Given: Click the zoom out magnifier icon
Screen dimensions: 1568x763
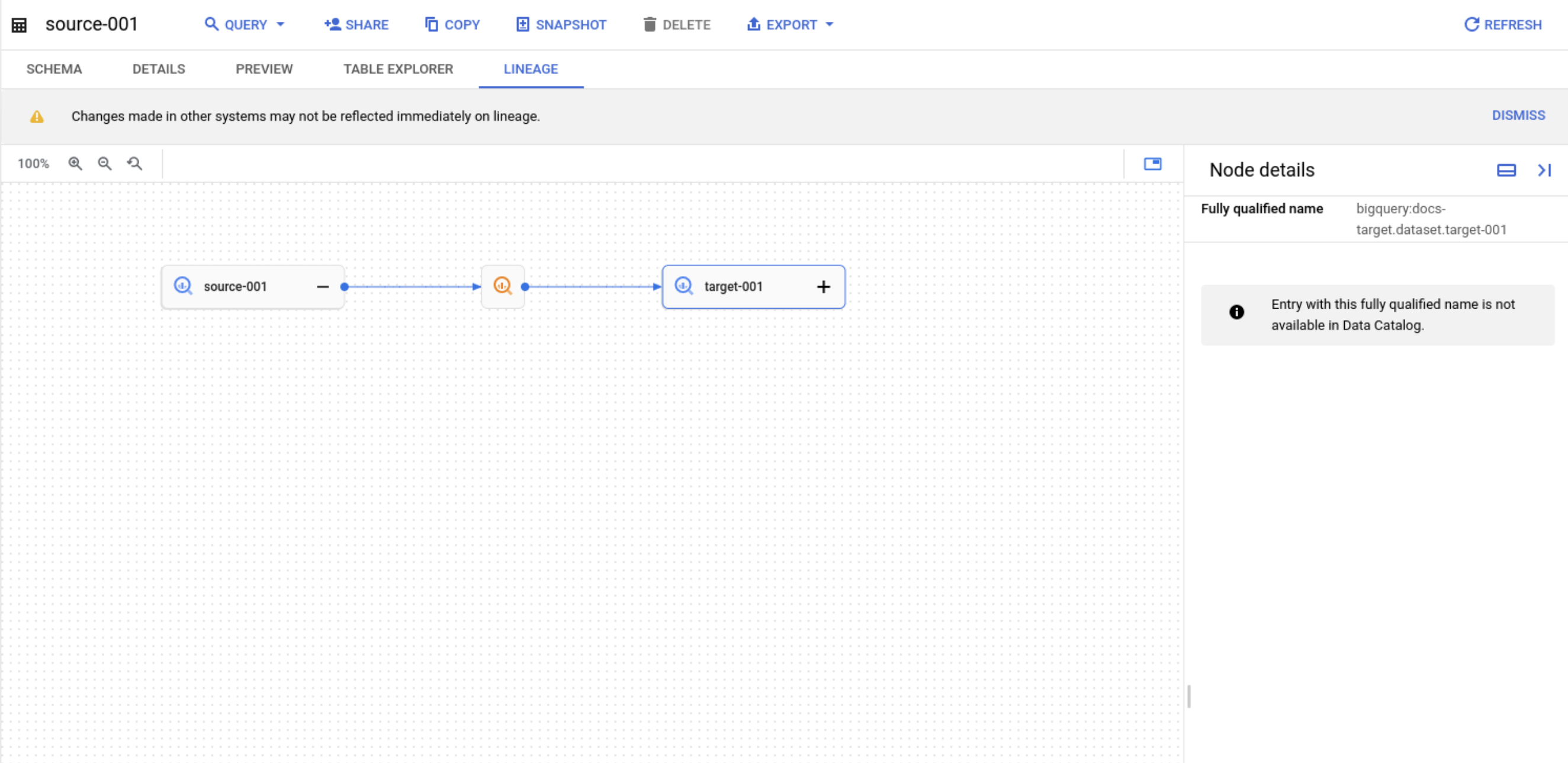Looking at the screenshot, I should [105, 164].
